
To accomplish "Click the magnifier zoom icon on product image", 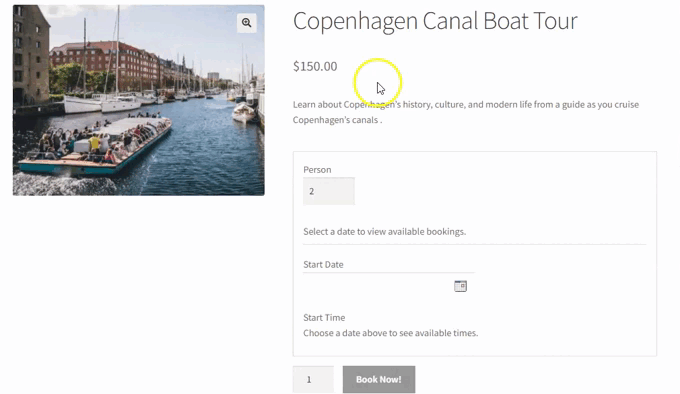I will tap(246, 23).
